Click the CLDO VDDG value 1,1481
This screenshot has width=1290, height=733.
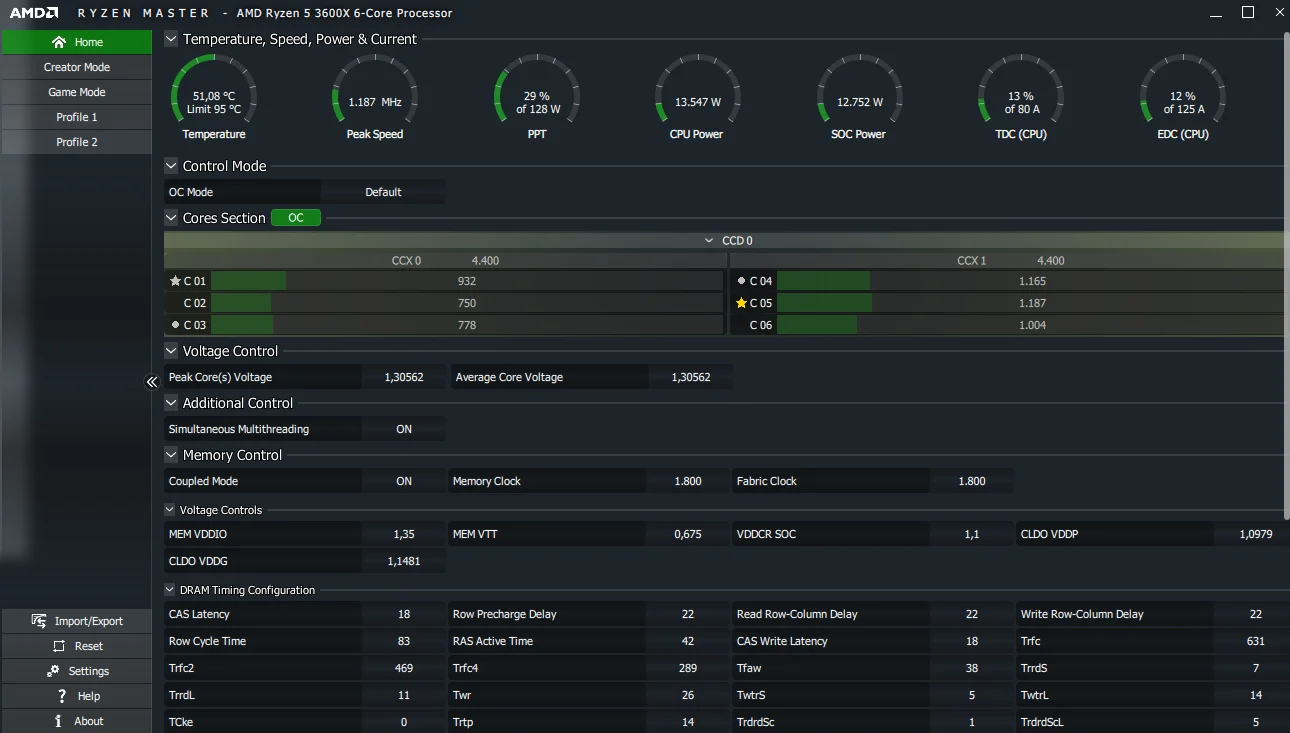(404, 561)
